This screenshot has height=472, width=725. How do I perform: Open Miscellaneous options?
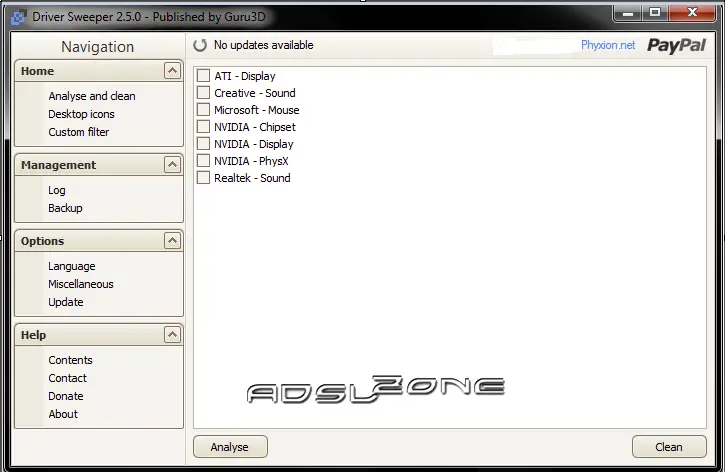(x=81, y=284)
